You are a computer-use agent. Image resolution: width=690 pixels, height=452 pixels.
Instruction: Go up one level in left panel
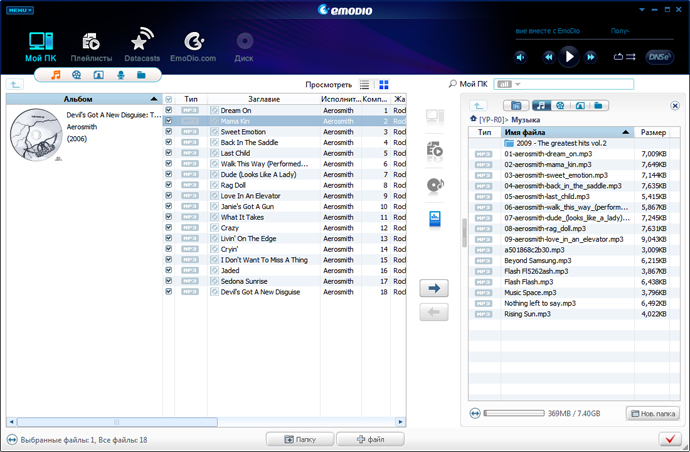[x=15, y=85]
